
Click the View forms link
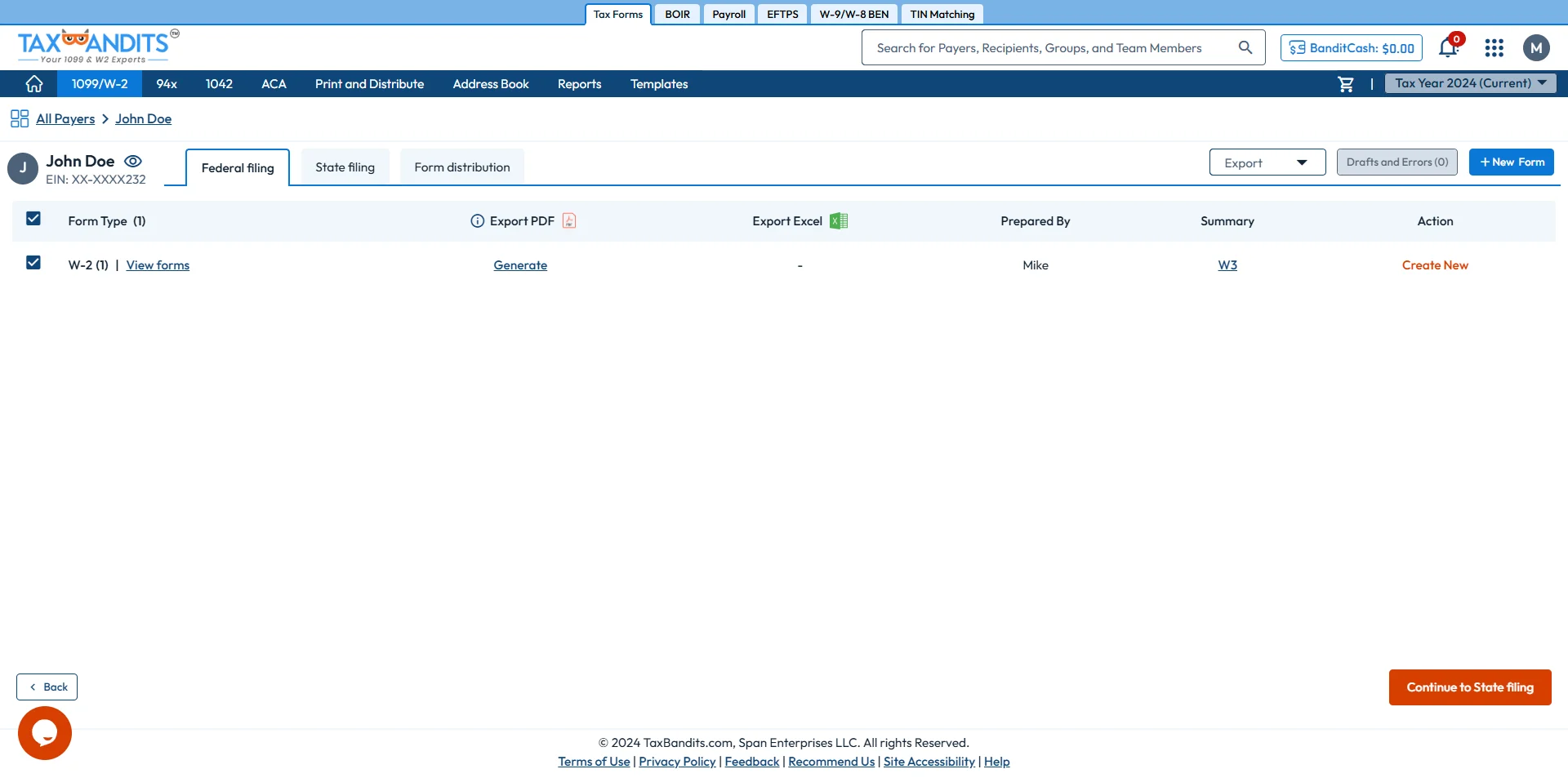coord(158,265)
